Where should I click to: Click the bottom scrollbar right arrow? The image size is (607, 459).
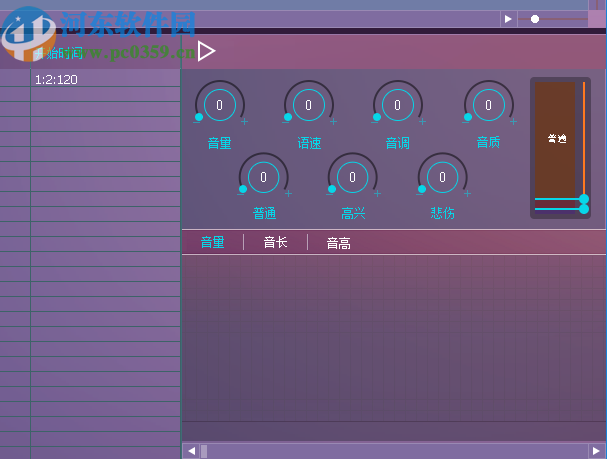tap(596, 451)
